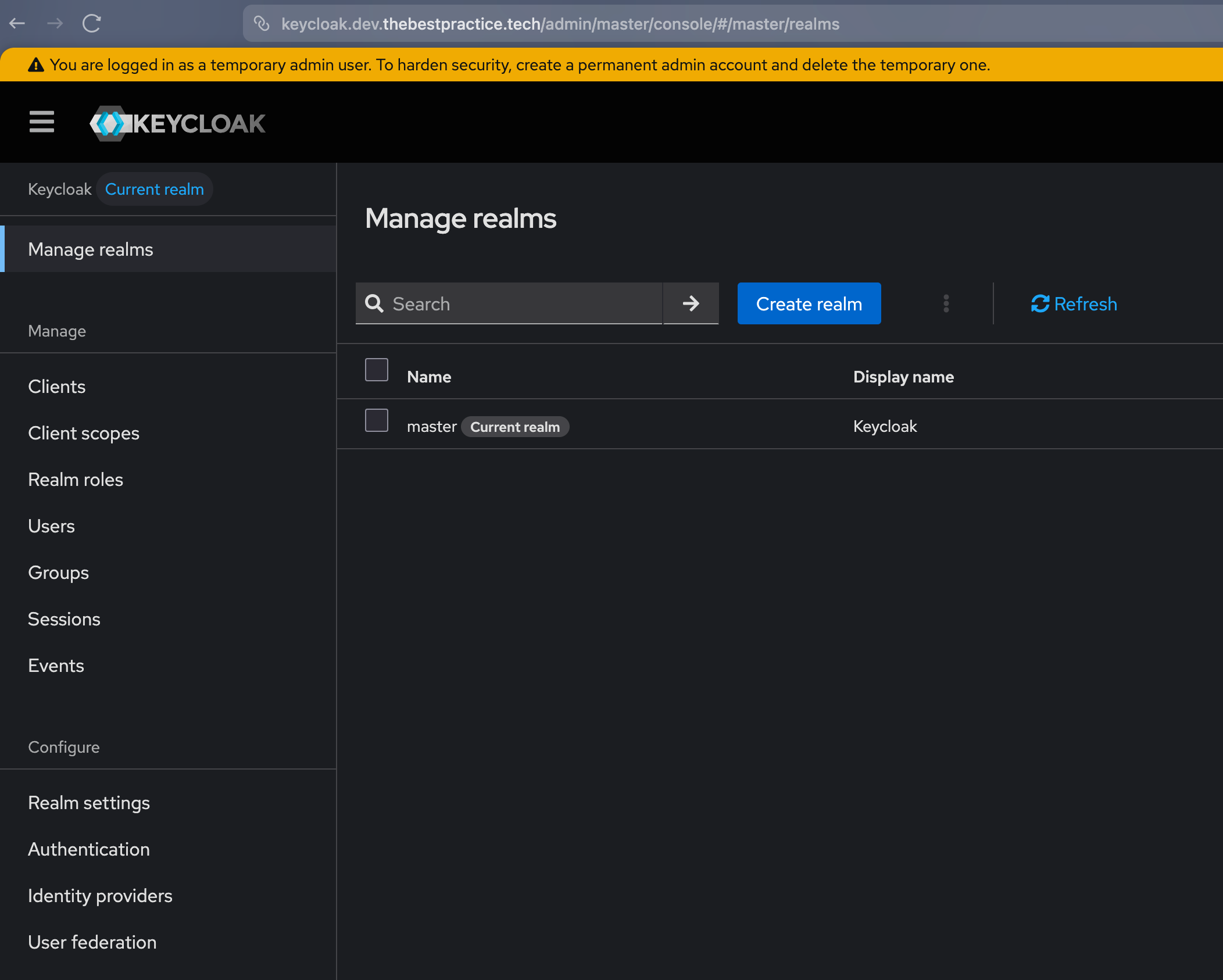Viewport: 1223px width, 980px height.
Task: Click the magnifying glass search icon
Action: point(374,303)
